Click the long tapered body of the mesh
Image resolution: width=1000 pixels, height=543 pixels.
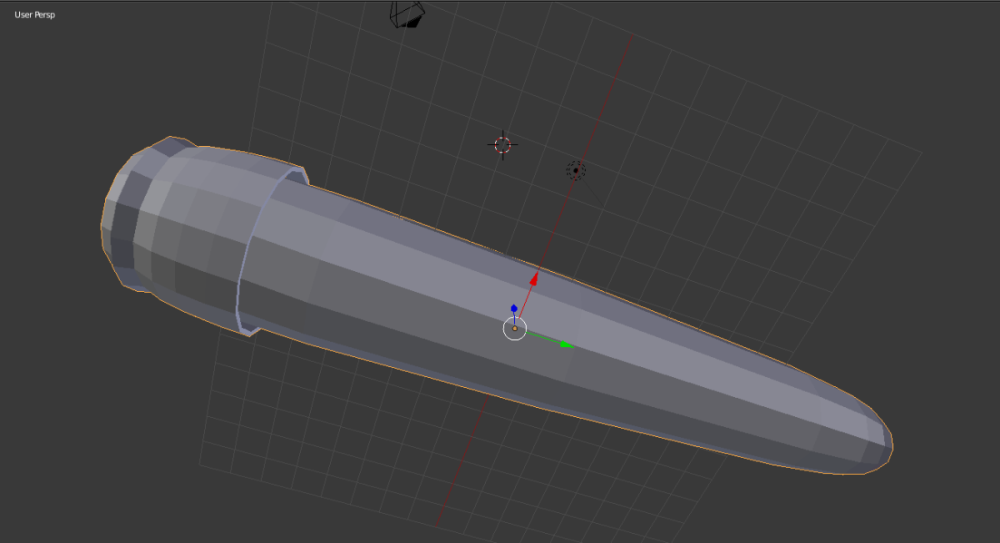click(x=650, y=350)
